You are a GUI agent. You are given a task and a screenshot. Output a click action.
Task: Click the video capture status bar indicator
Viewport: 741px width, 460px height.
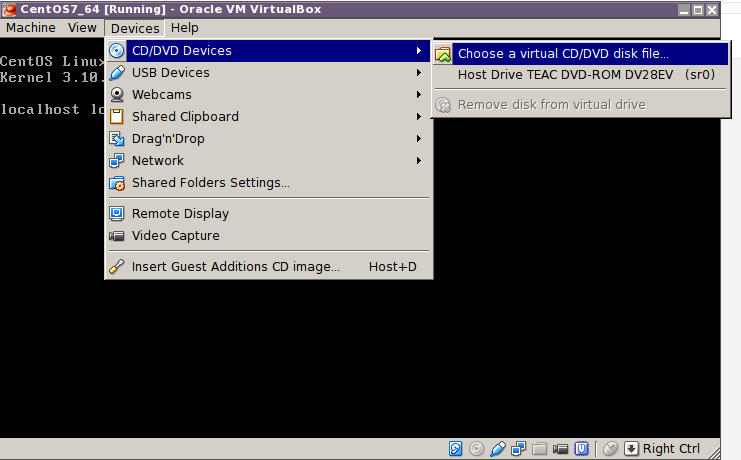click(x=560, y=448)
